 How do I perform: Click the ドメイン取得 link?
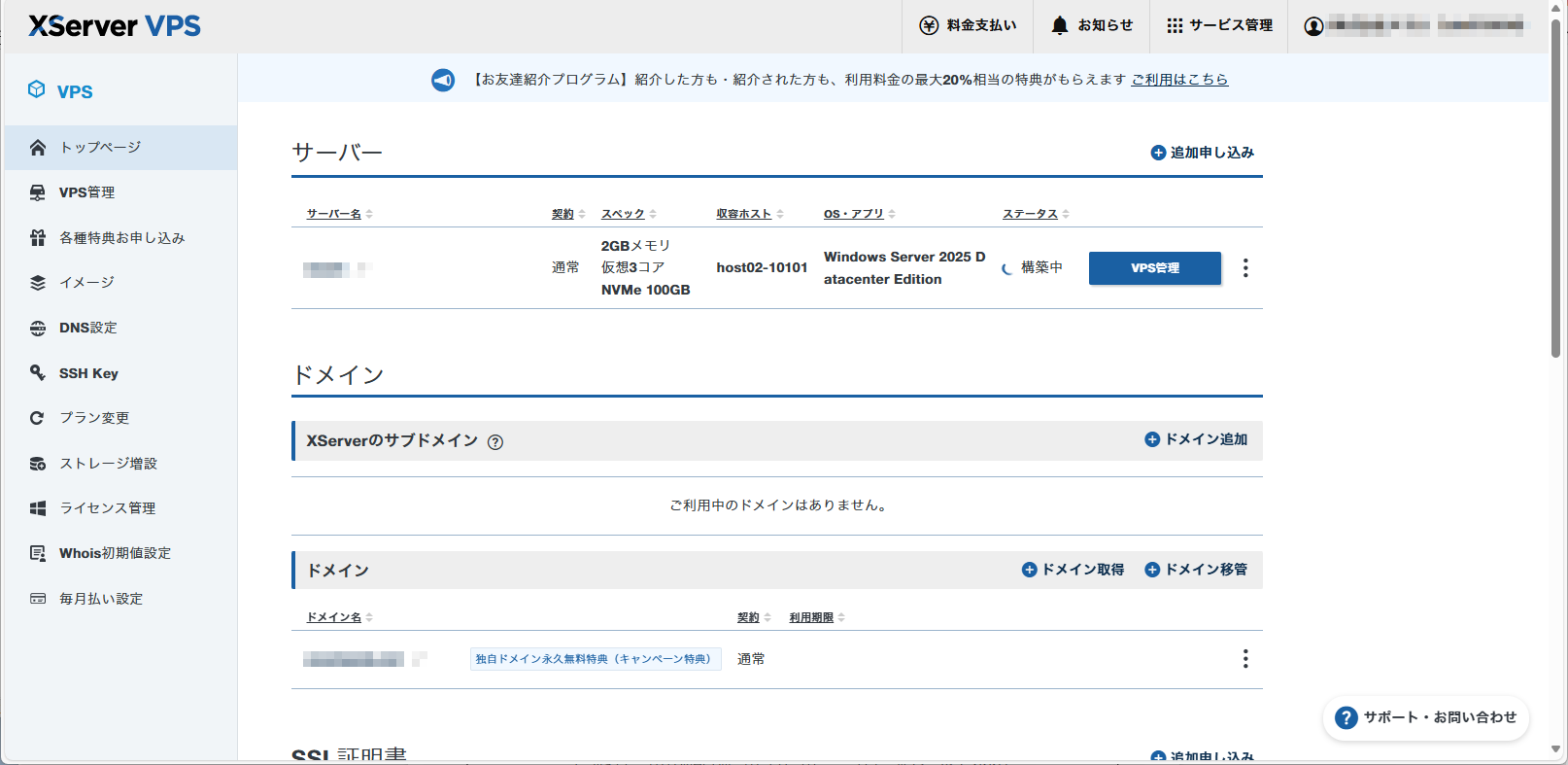point(1074,570)
